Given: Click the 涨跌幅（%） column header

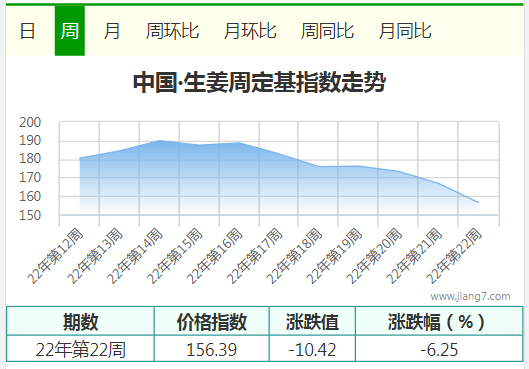Looking at the screenshot, I should coord(439,321).
